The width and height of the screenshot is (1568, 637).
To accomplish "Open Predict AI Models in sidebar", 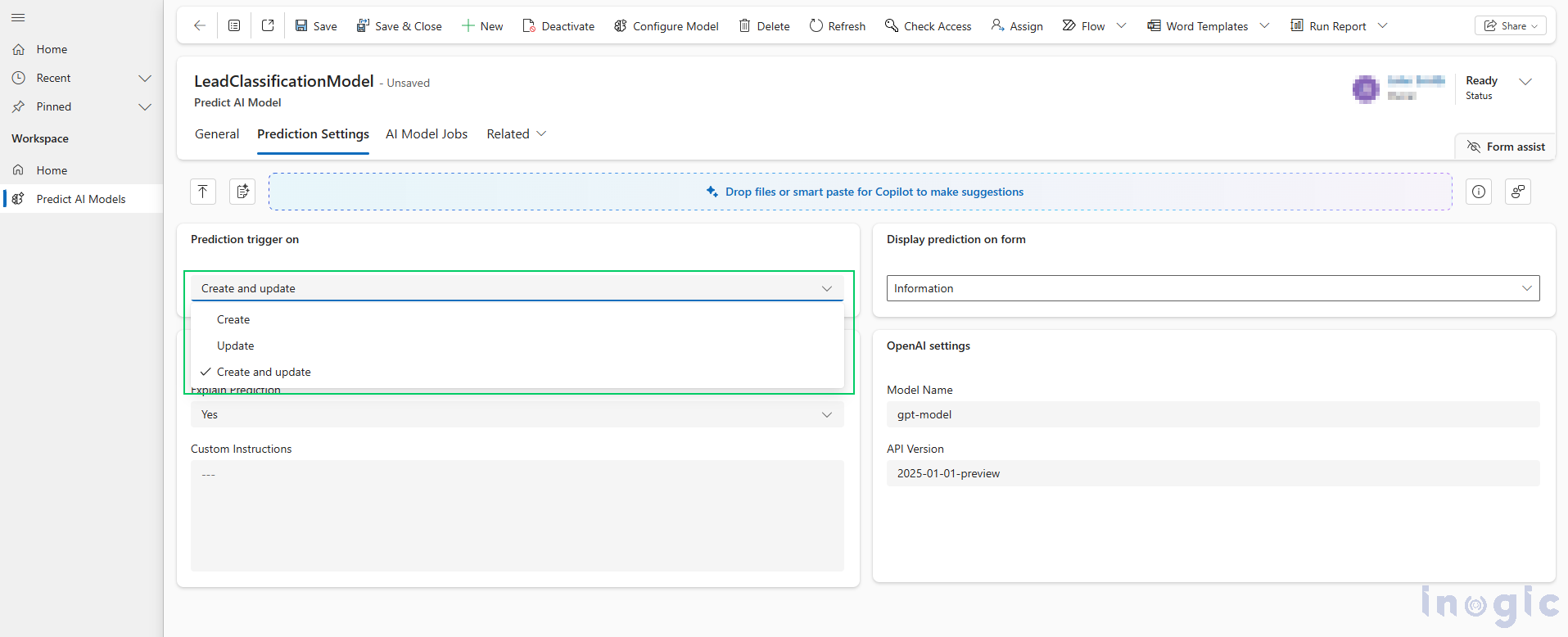I will click(81, 199).
